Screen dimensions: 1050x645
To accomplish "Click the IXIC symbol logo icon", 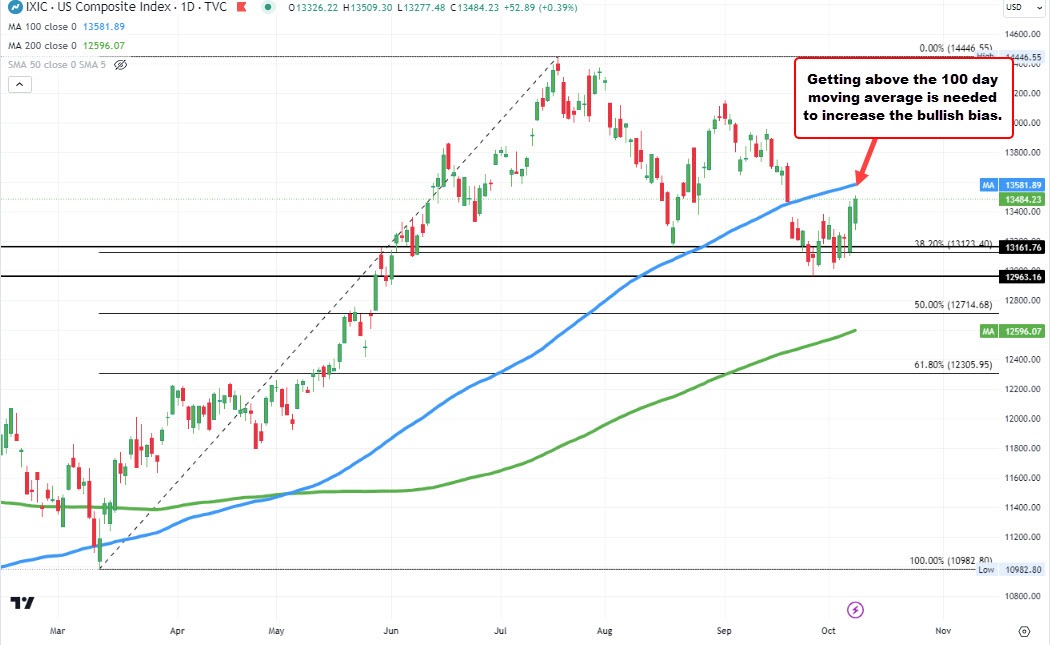I will [13, 7].
